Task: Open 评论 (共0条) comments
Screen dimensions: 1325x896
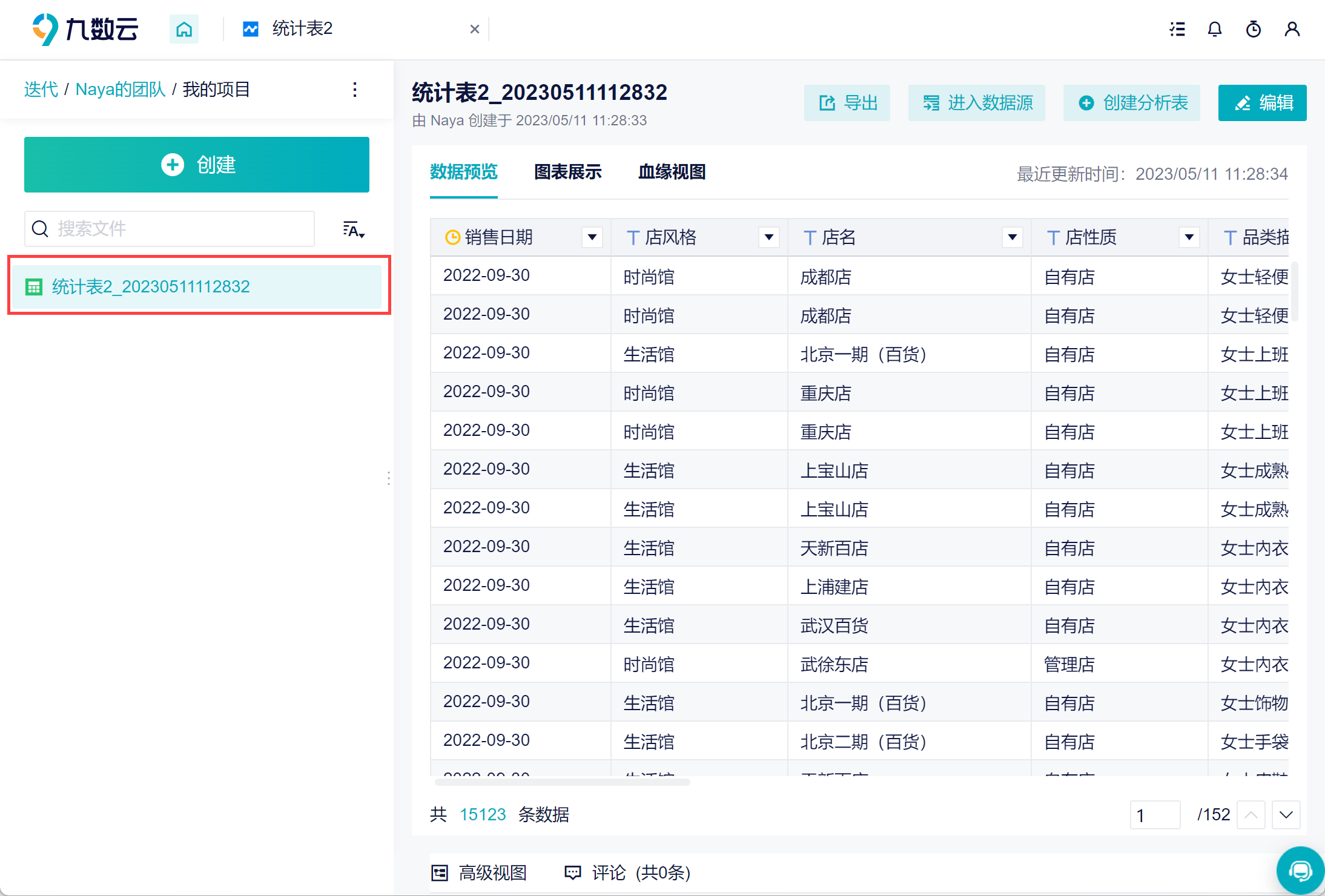Action: click(627, 873)
